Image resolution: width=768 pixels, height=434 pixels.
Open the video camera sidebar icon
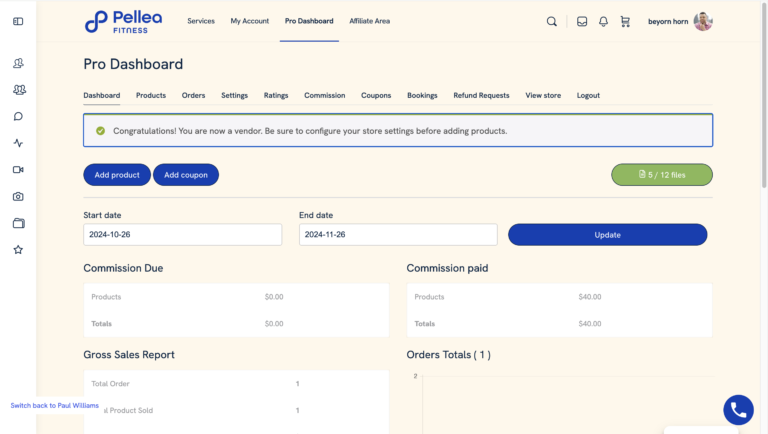coord(18,169)
